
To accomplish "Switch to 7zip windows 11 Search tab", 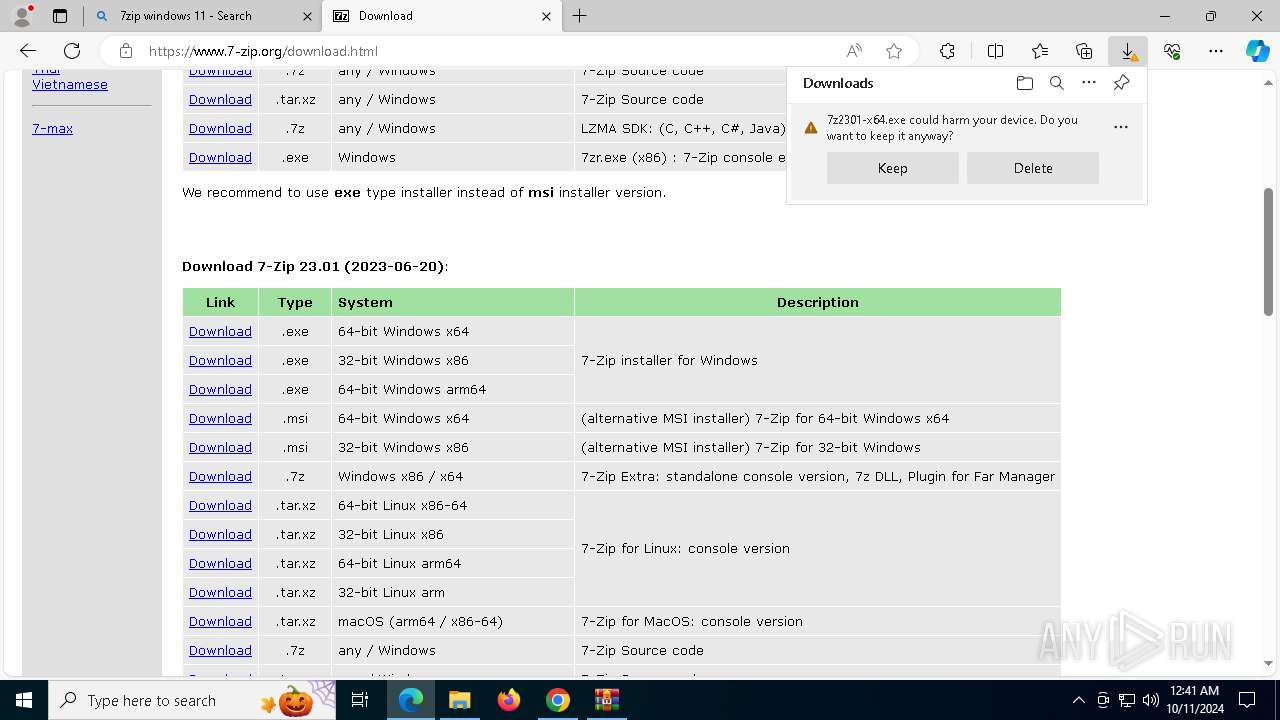I will click(x=203, y=16).
